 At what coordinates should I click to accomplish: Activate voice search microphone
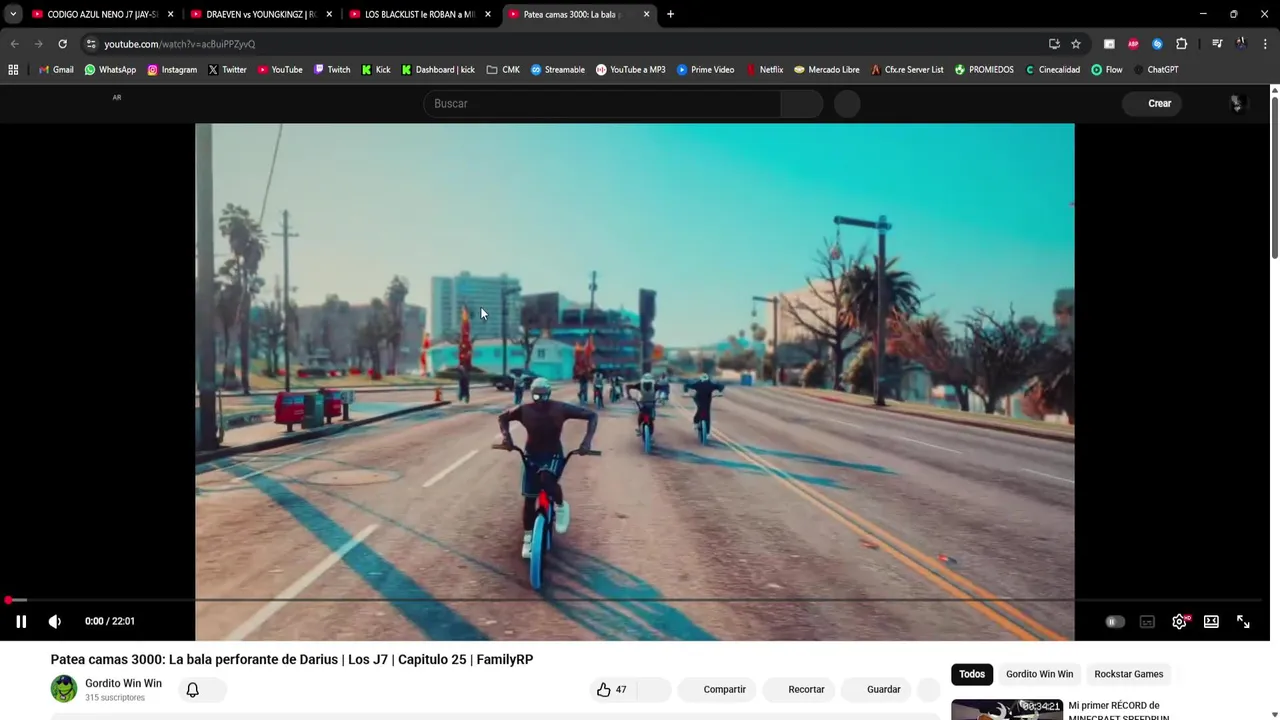click(847, 104)
